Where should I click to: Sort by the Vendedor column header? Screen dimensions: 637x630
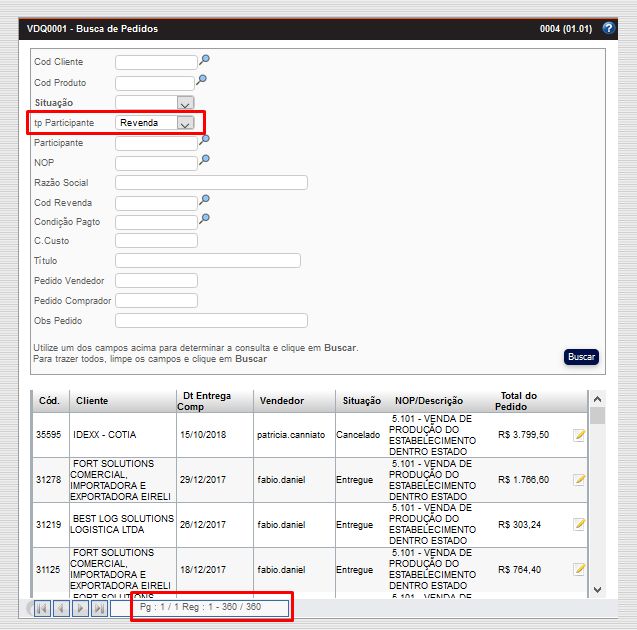click(281, 401)
